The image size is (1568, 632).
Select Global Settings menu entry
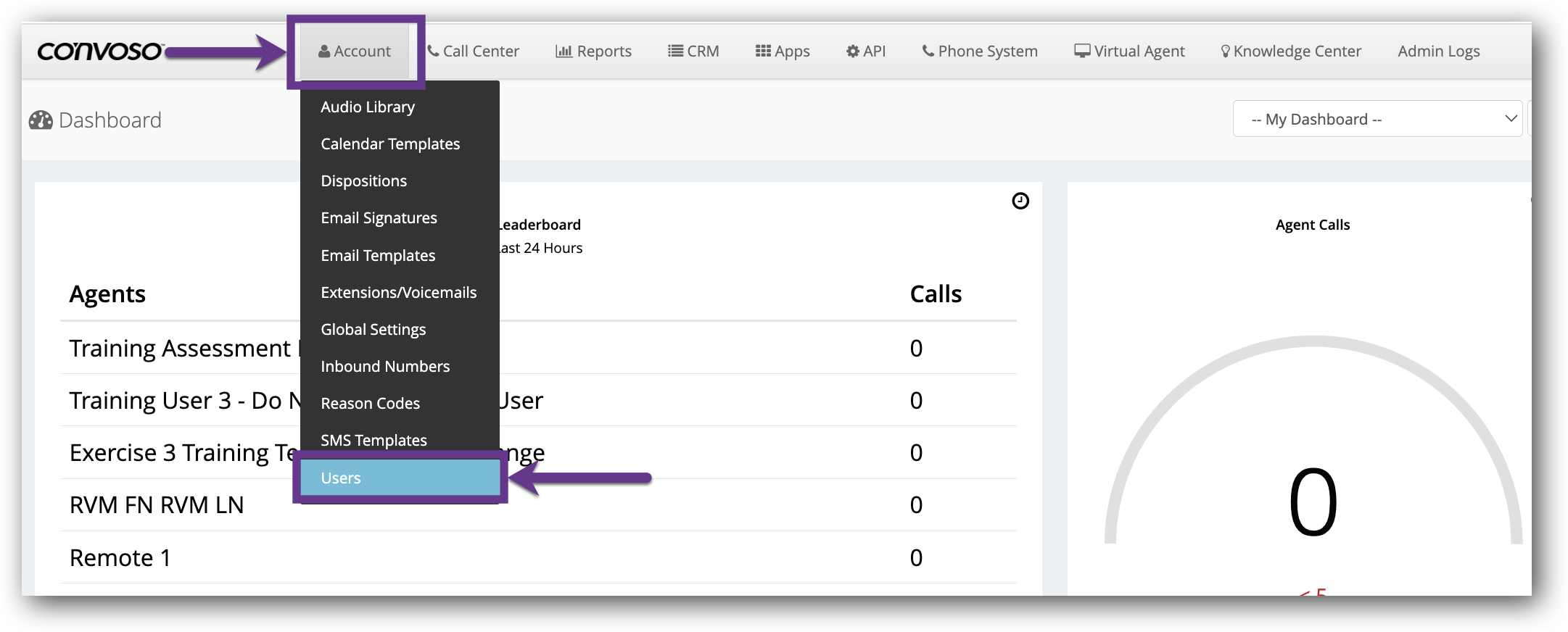(374, 330)
